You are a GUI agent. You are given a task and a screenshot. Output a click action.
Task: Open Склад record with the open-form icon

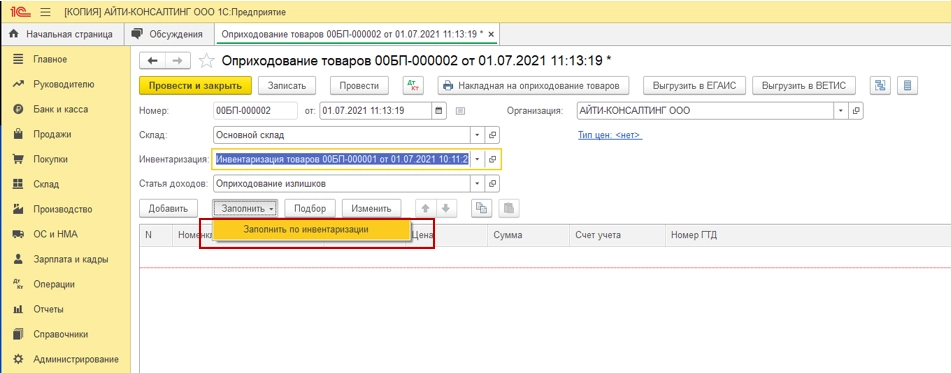tap(492, 135)
